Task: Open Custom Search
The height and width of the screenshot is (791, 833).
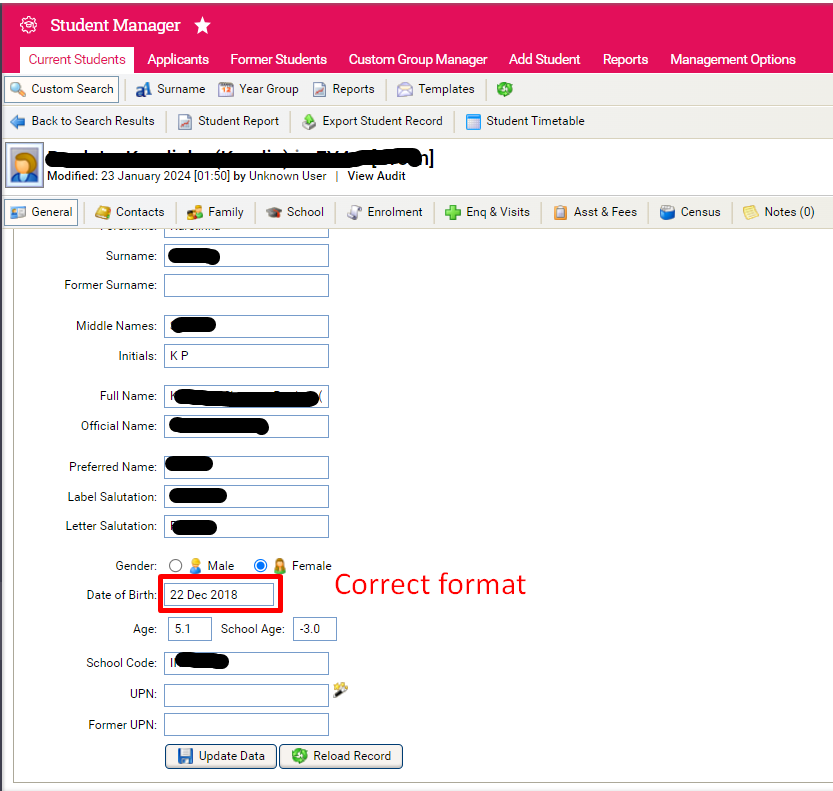Action: (62, 89)
